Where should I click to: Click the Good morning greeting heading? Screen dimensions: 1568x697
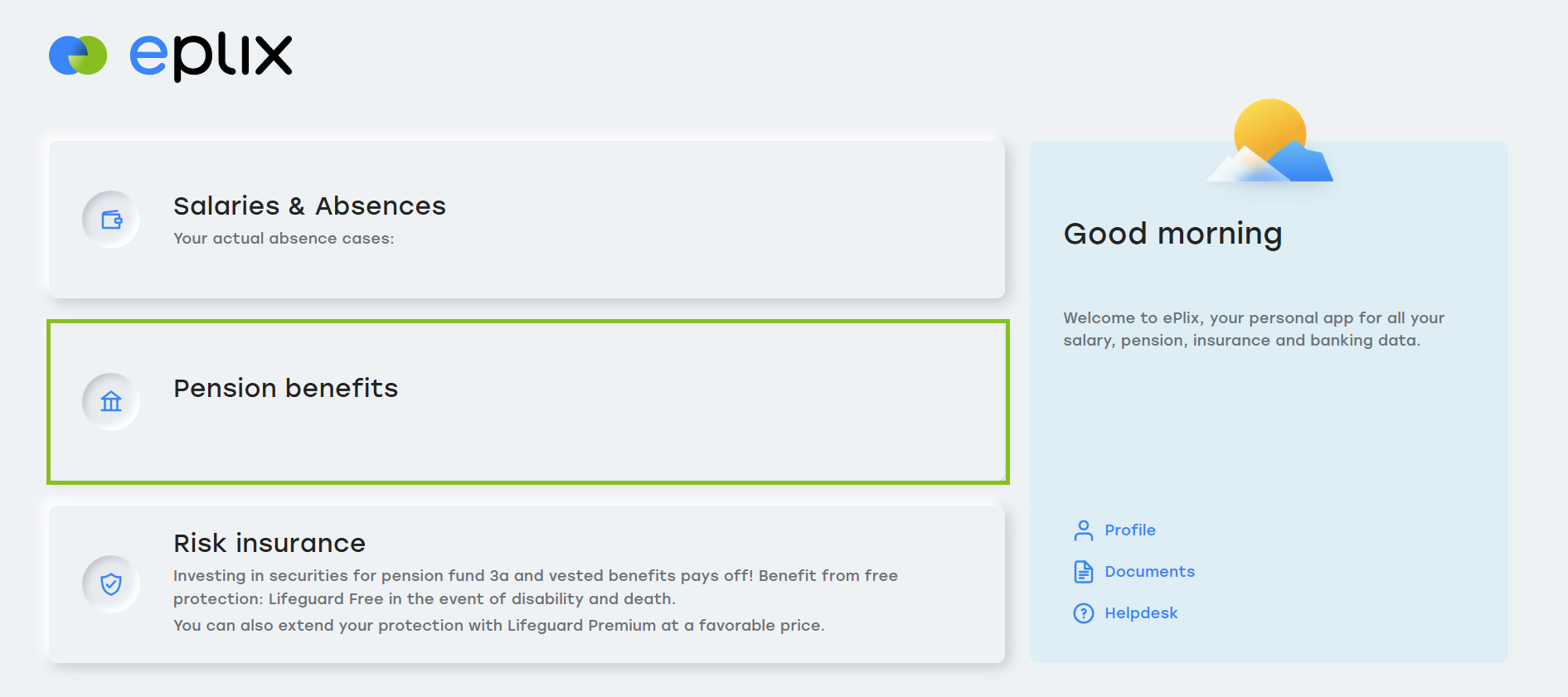pyautogui.click(x=1172, y=235)
